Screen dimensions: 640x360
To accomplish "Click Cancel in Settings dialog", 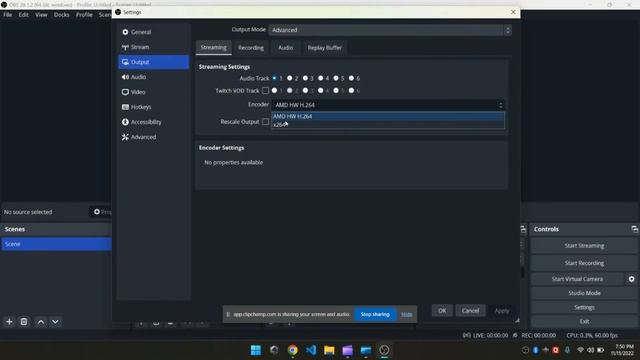I will pos(470,311).
